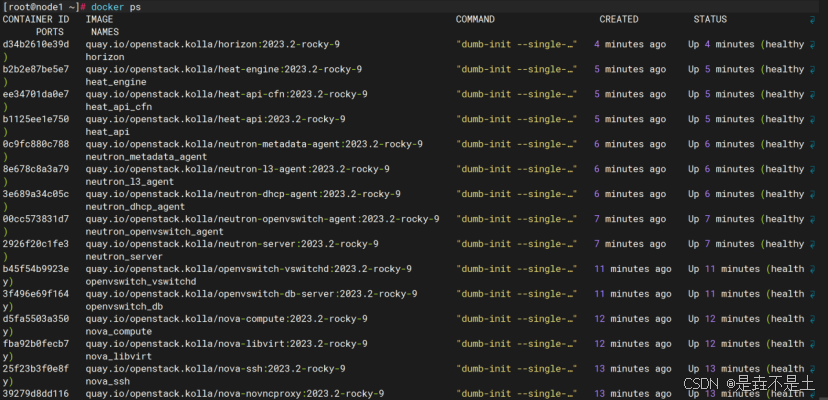828x400 pixels.
Task: Click the CREATED column header
Action: coord(619,19)
